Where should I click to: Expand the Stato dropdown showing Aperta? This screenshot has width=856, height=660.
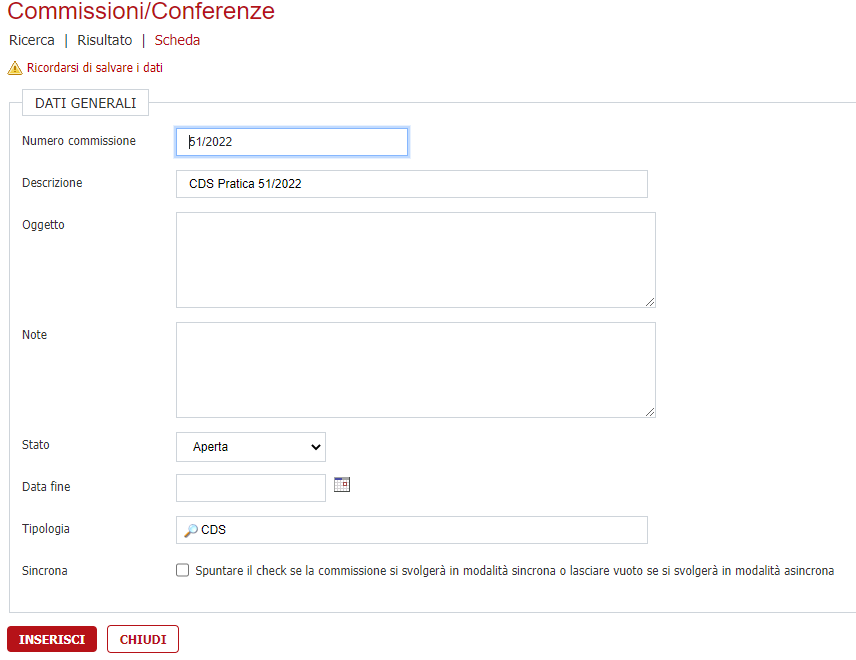[x=251, y=447]
